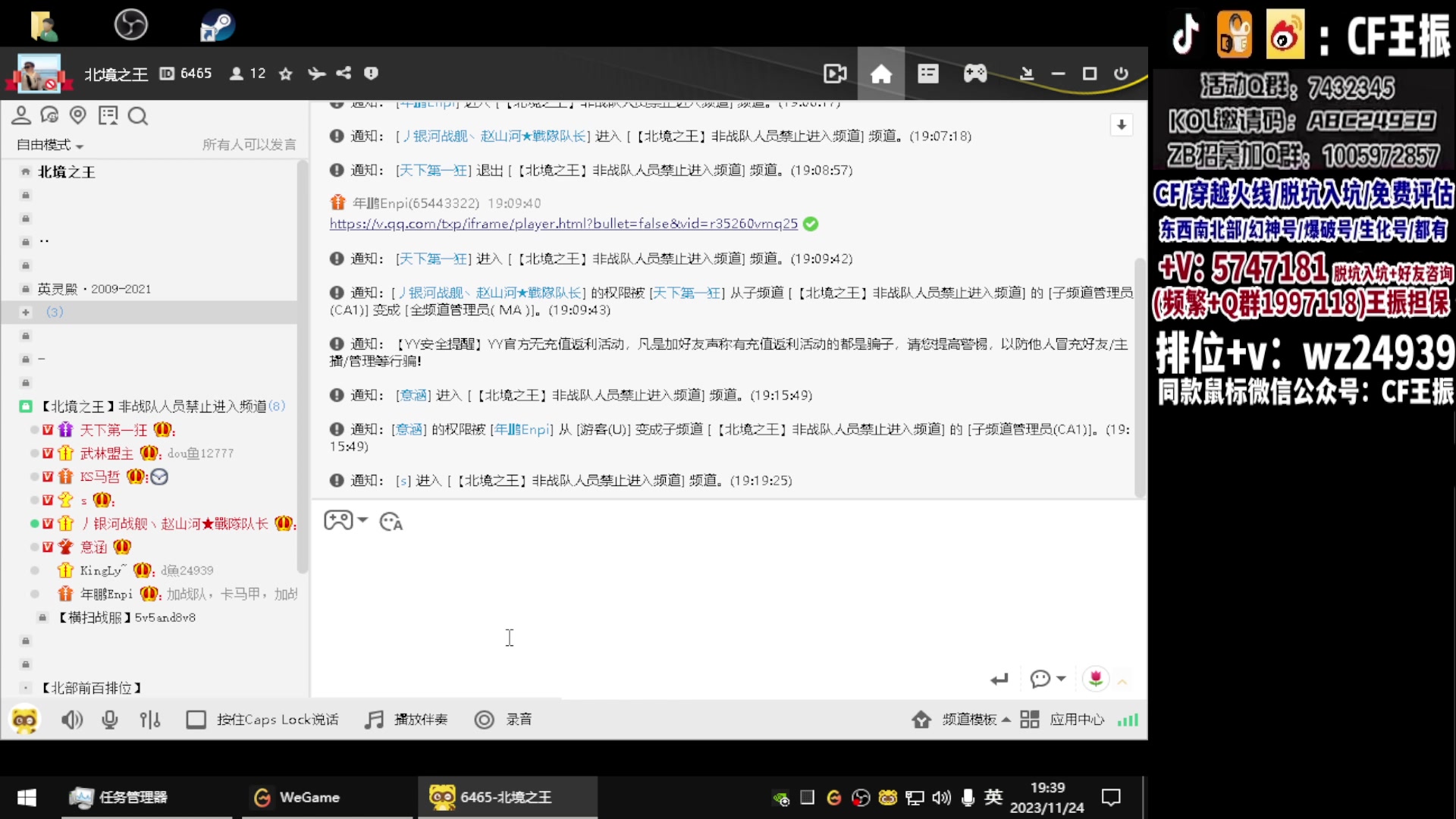1456x819 pixels.
Task: Switch to the WeGame taskbar window
Action: [309, 797]
